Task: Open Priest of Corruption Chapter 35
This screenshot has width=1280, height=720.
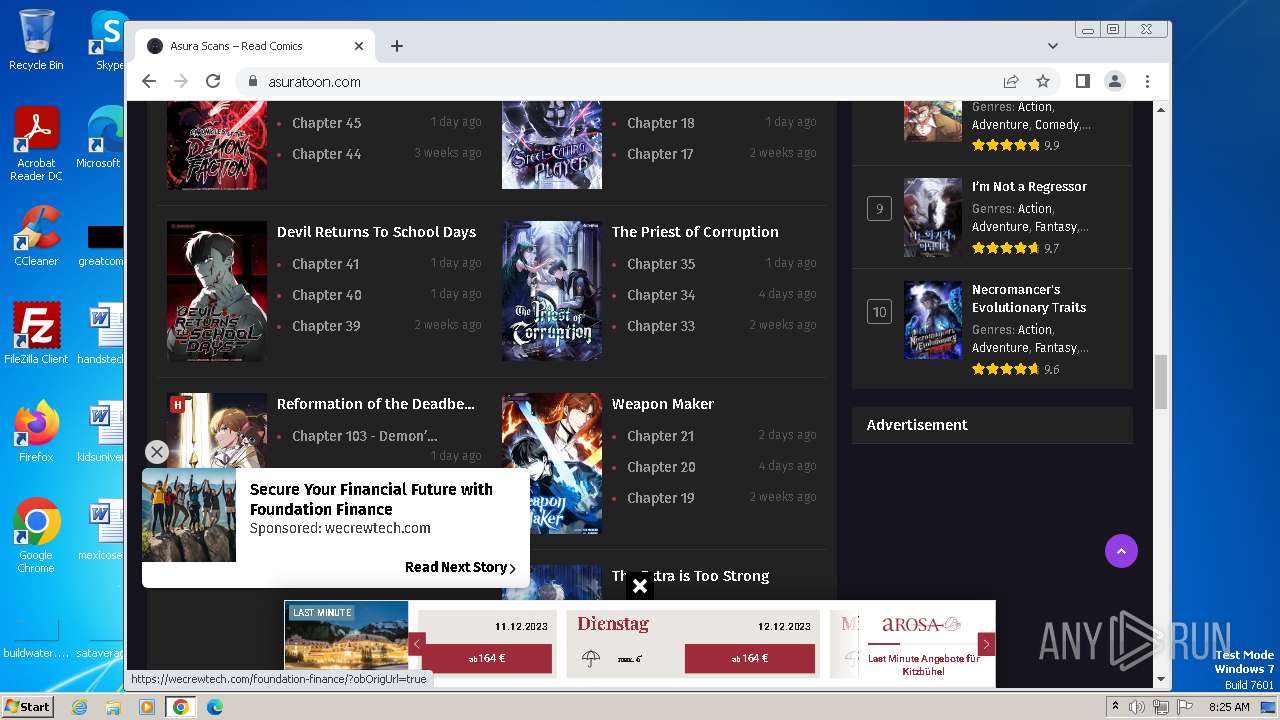Action: 660,264
